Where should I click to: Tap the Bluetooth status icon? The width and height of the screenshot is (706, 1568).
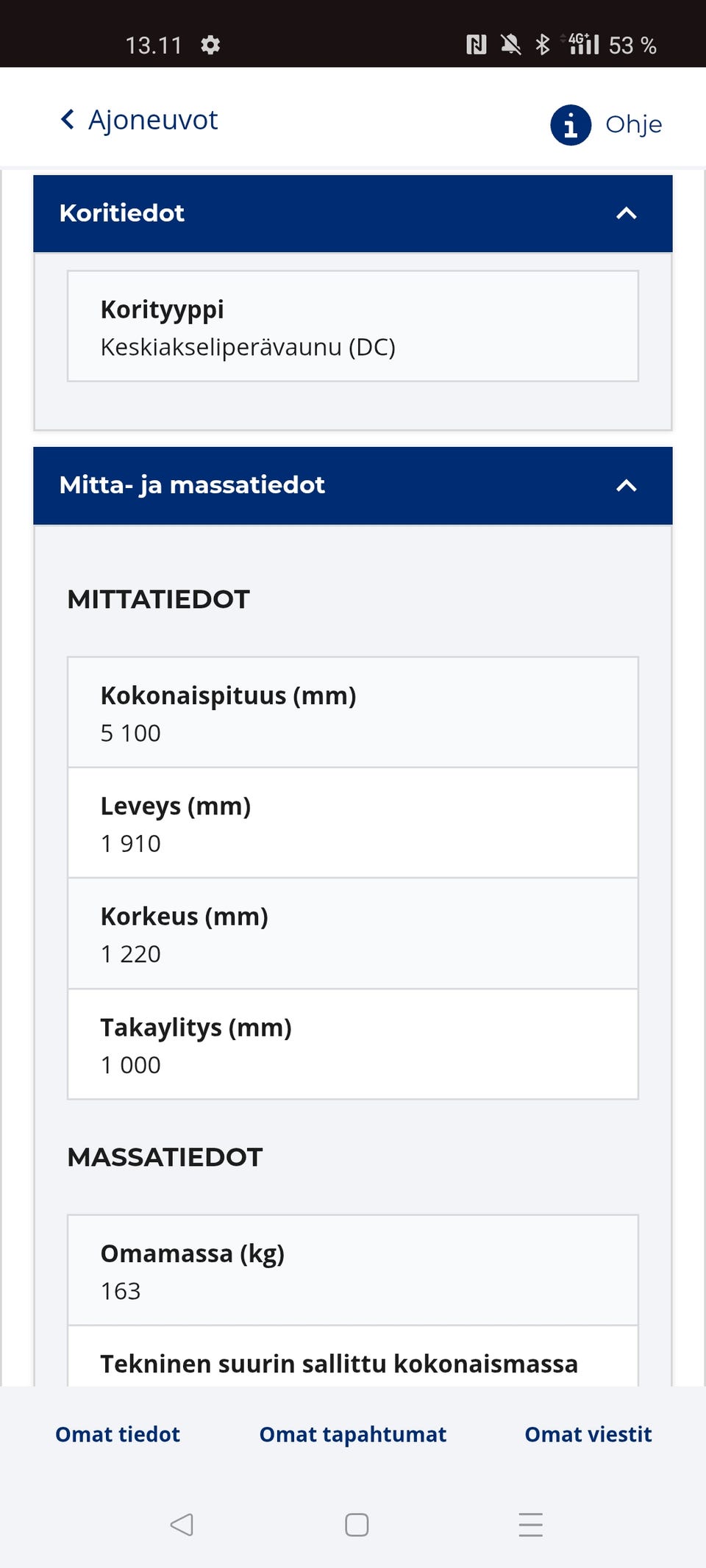tap(543, 45)
